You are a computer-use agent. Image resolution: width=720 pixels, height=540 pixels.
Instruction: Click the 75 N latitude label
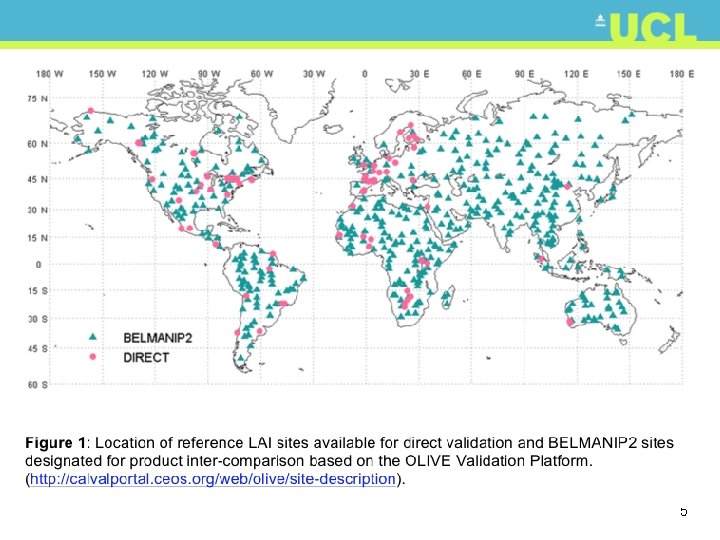[x=38, y=99]
